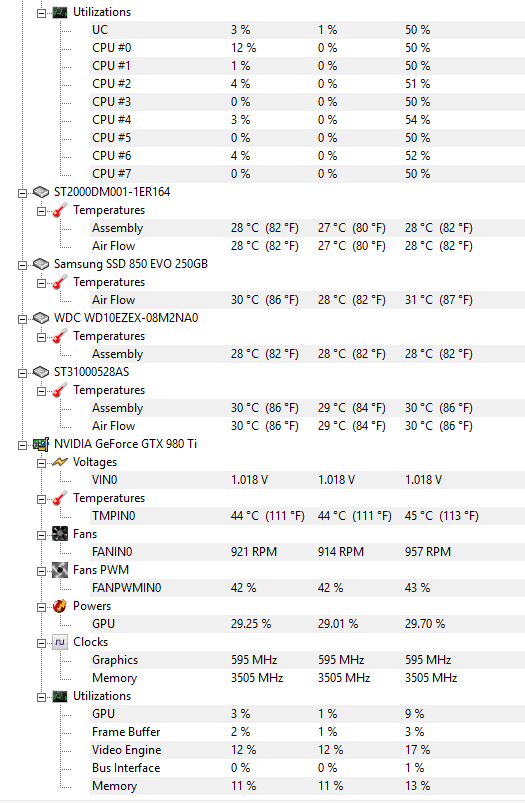Select the Video Engine utilization row
Image resolution: width=525 pixels, height=803 pixels.
click(x=307, y=750)
